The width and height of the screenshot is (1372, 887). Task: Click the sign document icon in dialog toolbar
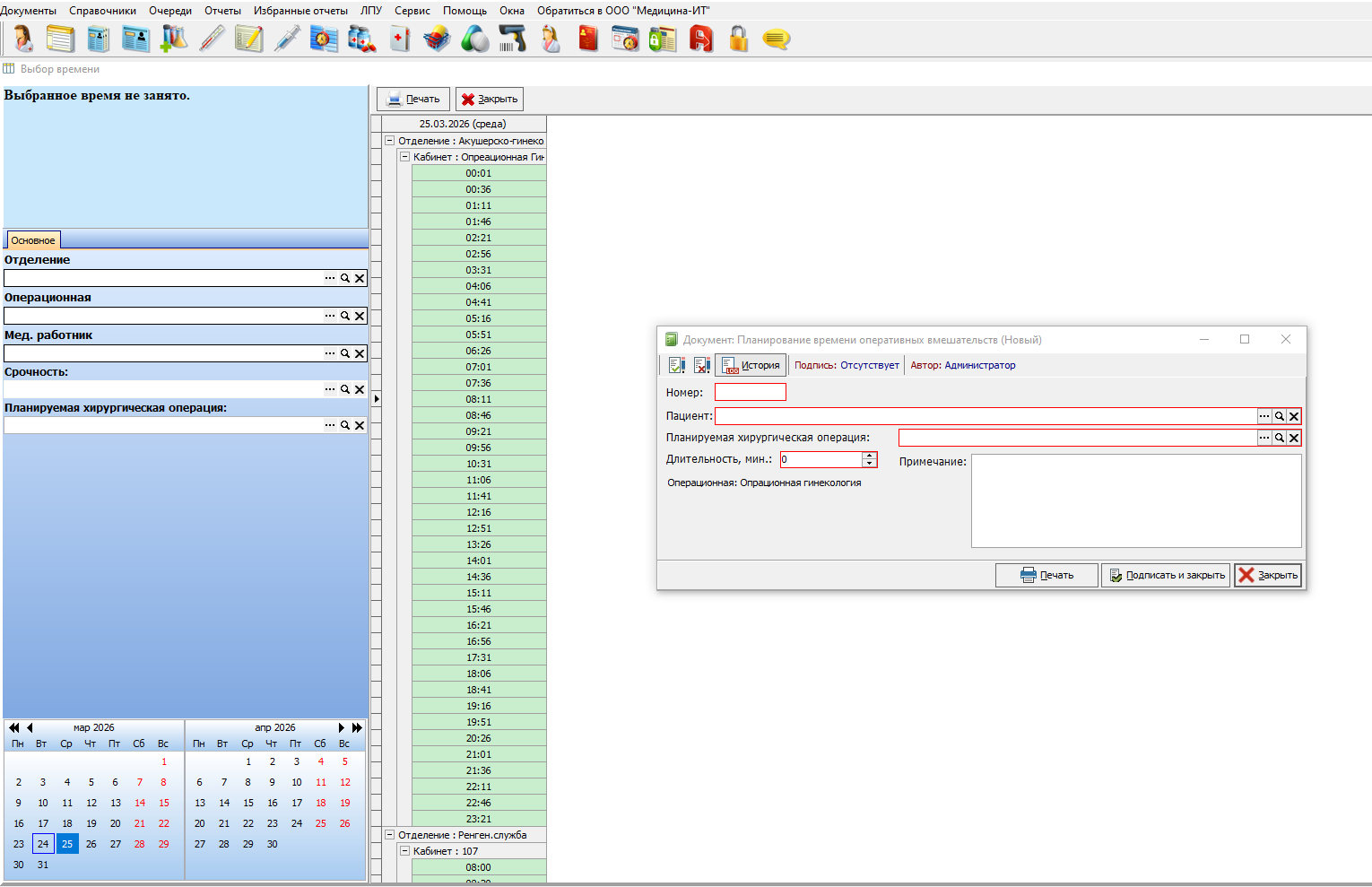coord(677,365)
